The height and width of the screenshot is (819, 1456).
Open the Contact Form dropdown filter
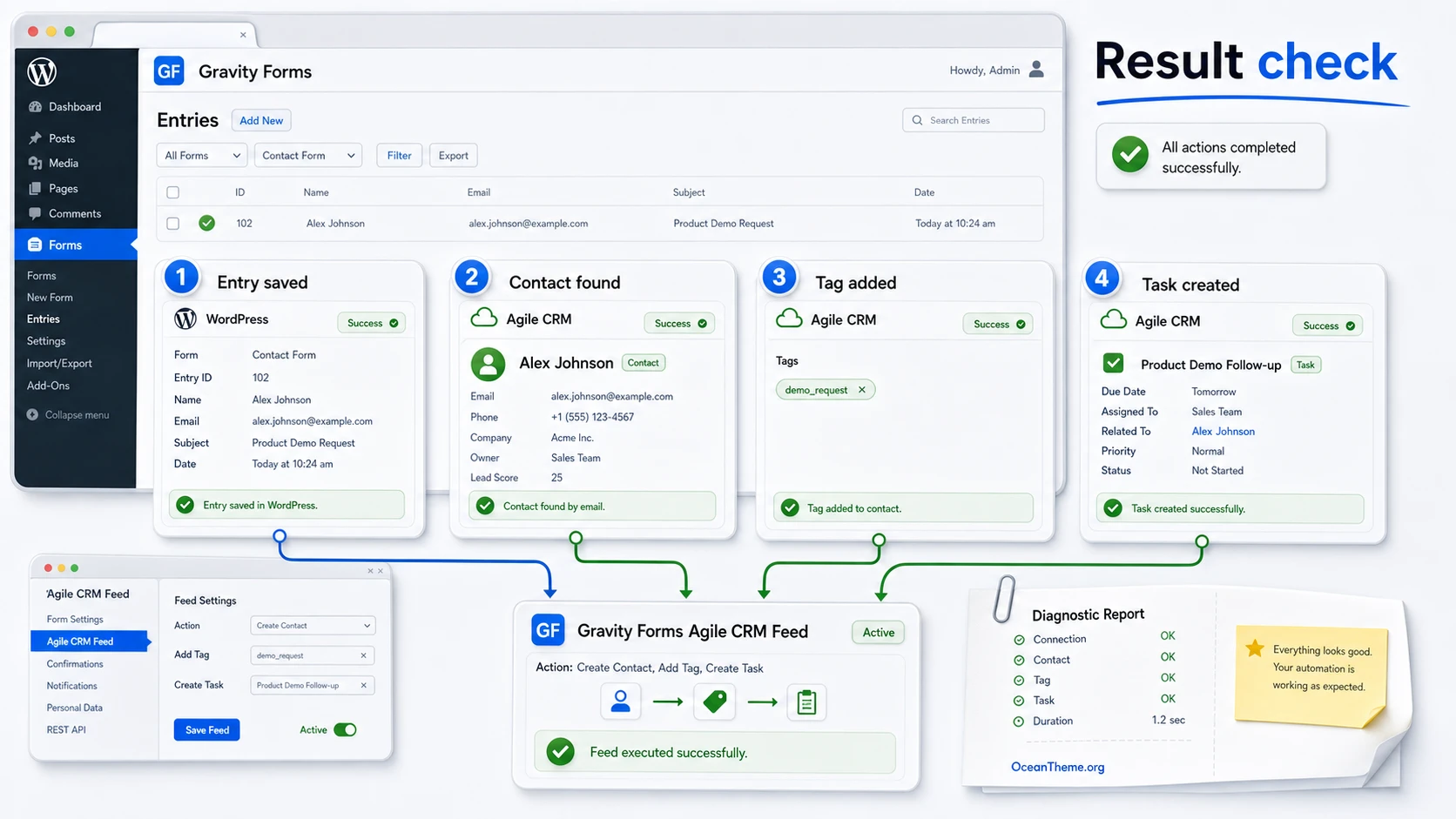(x=308, y=156)
